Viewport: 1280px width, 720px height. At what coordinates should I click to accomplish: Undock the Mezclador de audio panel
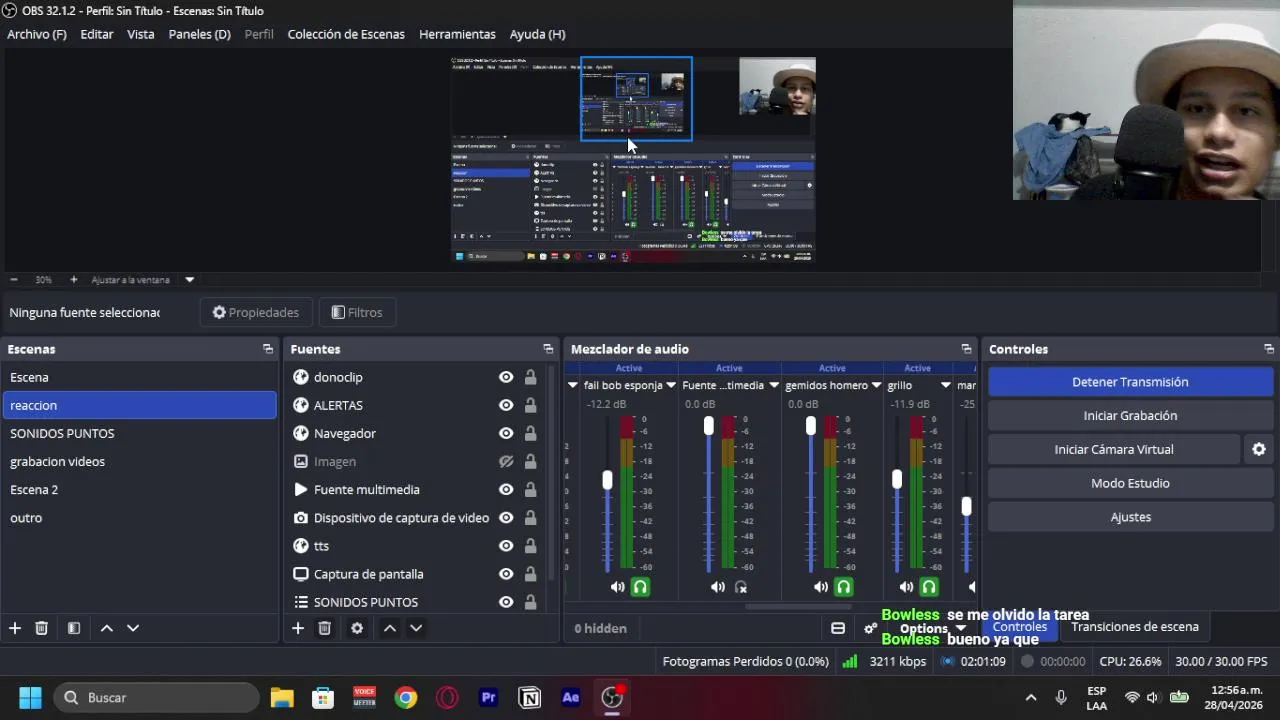coord(966,349)
